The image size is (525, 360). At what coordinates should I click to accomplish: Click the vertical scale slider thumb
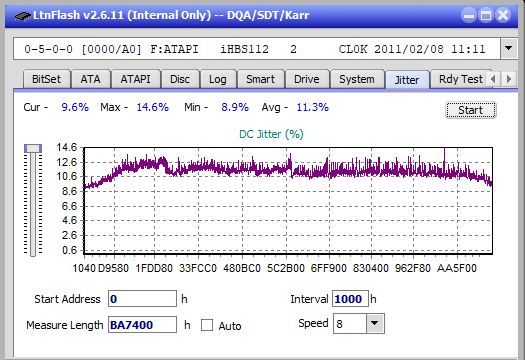(x=33, y=148)
